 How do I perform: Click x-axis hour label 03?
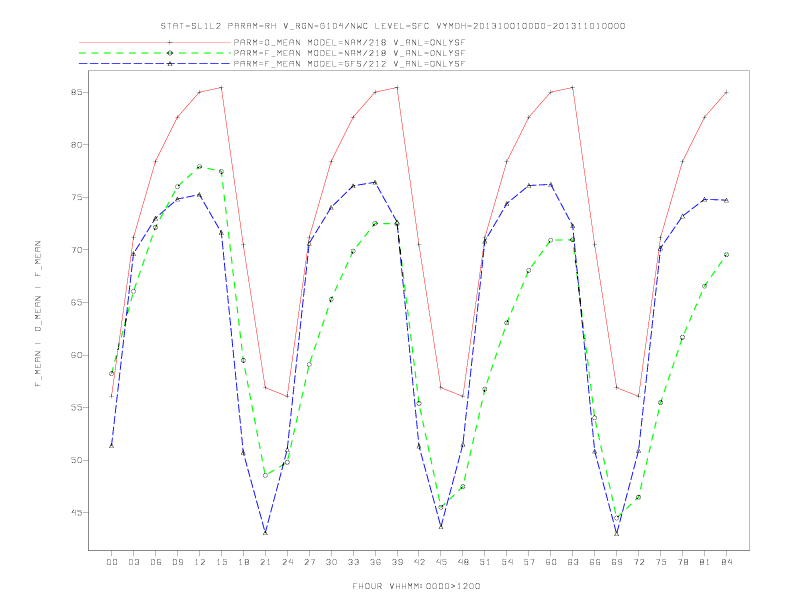click(x=133, y=562)
